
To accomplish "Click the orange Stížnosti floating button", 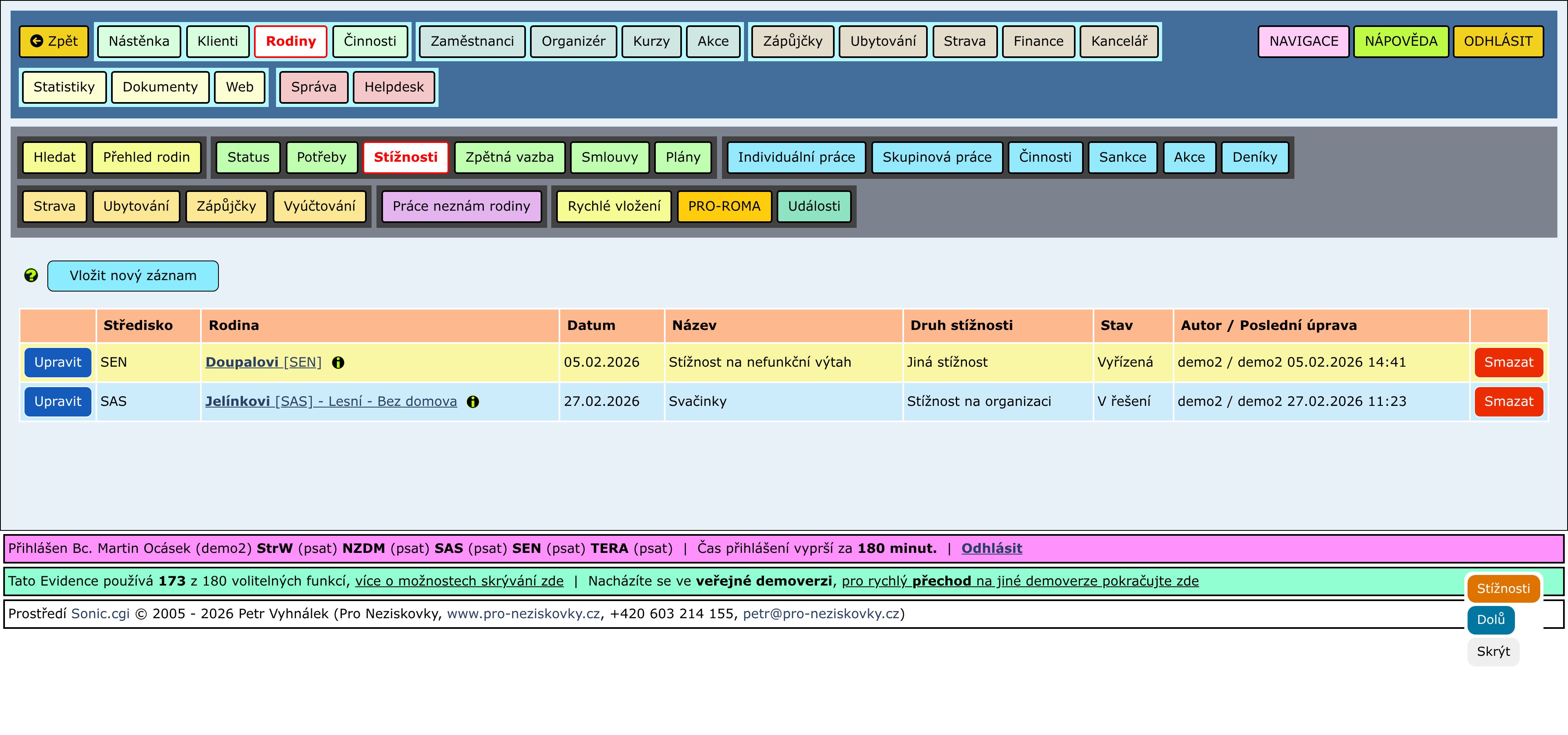I will pyautogui.click(x=1503, y=588).
